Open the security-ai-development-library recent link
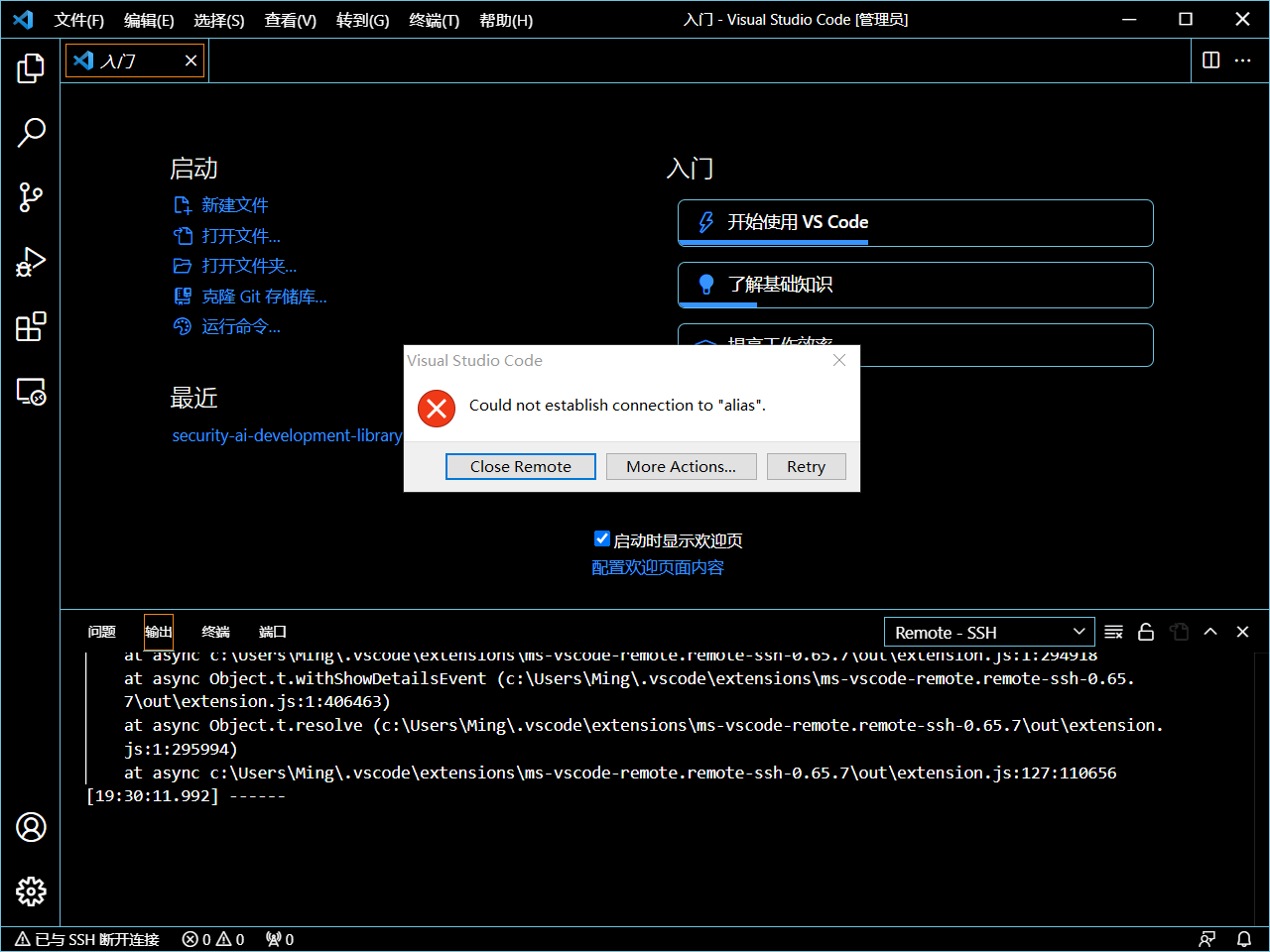The height and width of the screenshot is (952, 1270). (x=287, y=435)
